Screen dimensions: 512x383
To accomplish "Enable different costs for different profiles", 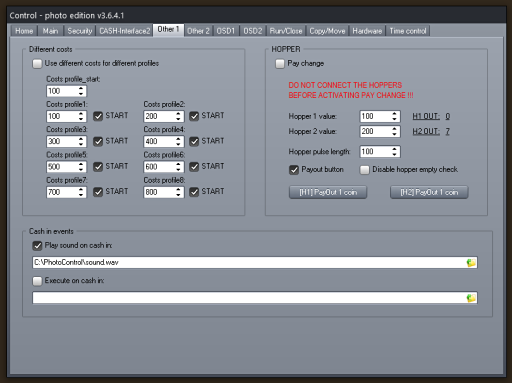I will pos(37,63).
